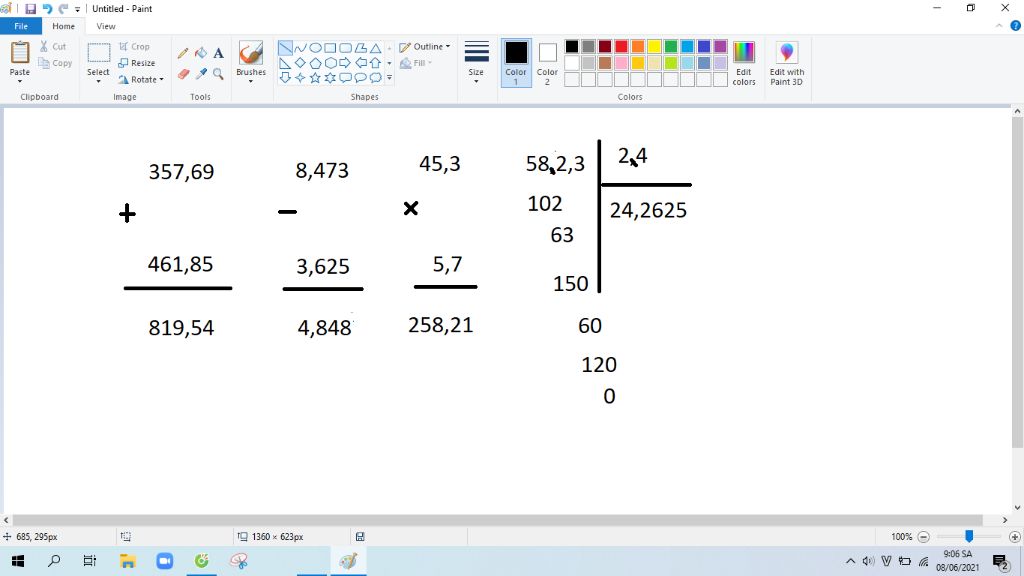Open Edit colors dialog

tap(744, 63)
